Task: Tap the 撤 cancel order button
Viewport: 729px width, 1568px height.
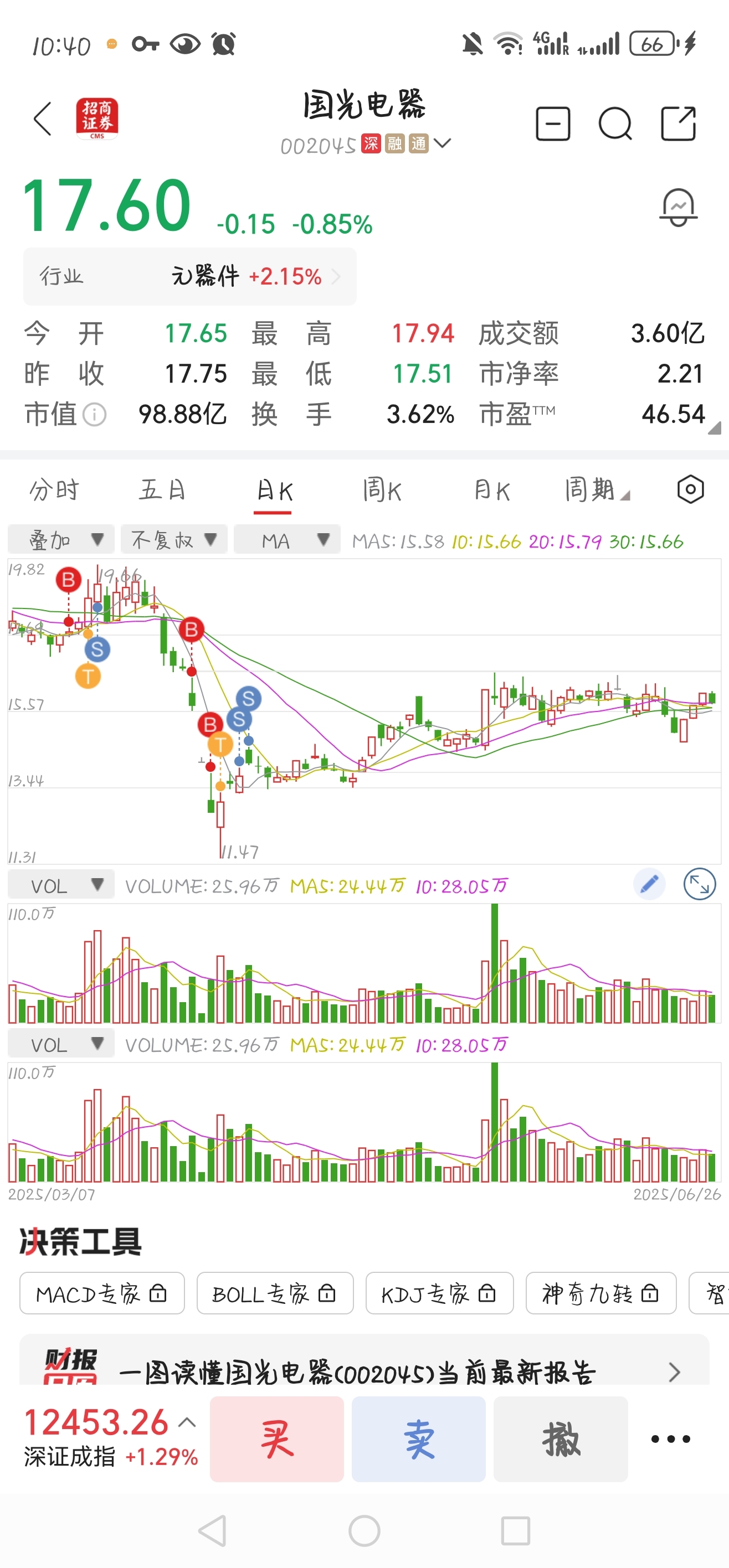Action: (561, 1439)
